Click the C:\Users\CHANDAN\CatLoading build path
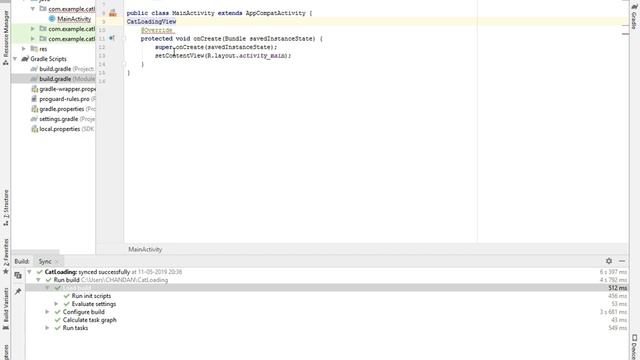640x360 pixels. coord(124,280)
